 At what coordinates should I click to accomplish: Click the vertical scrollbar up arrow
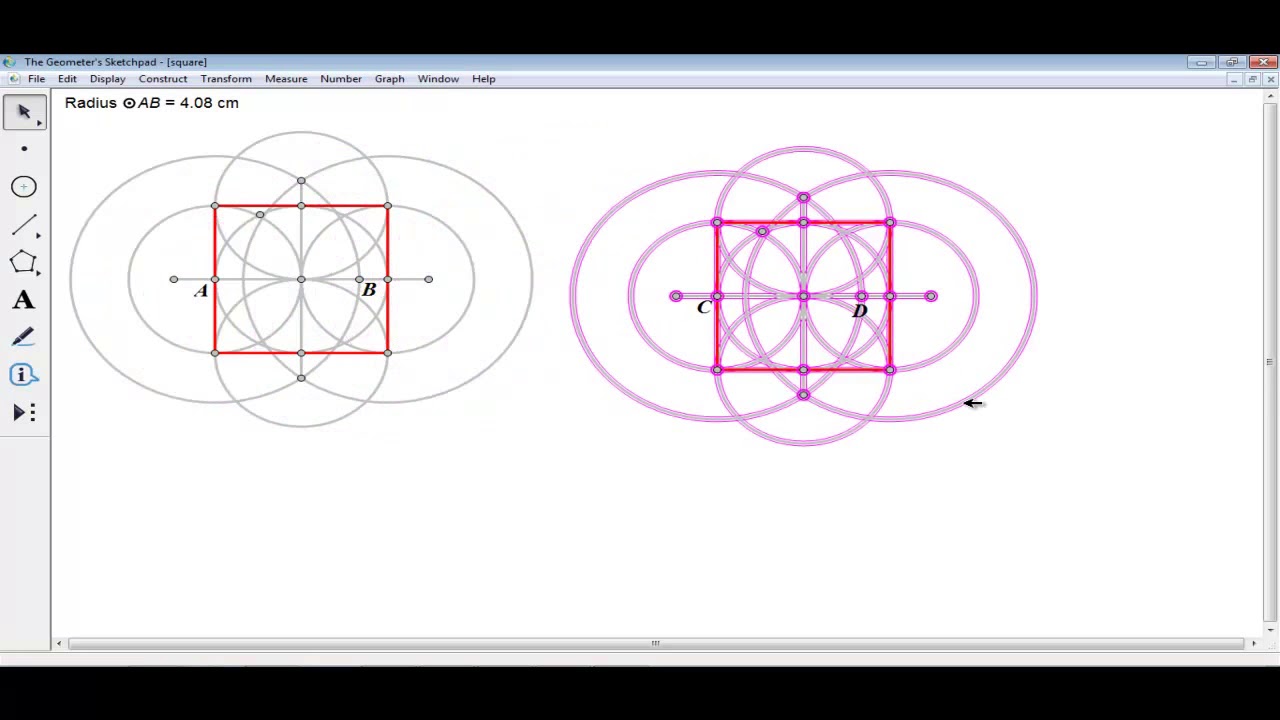(1271, 97)
